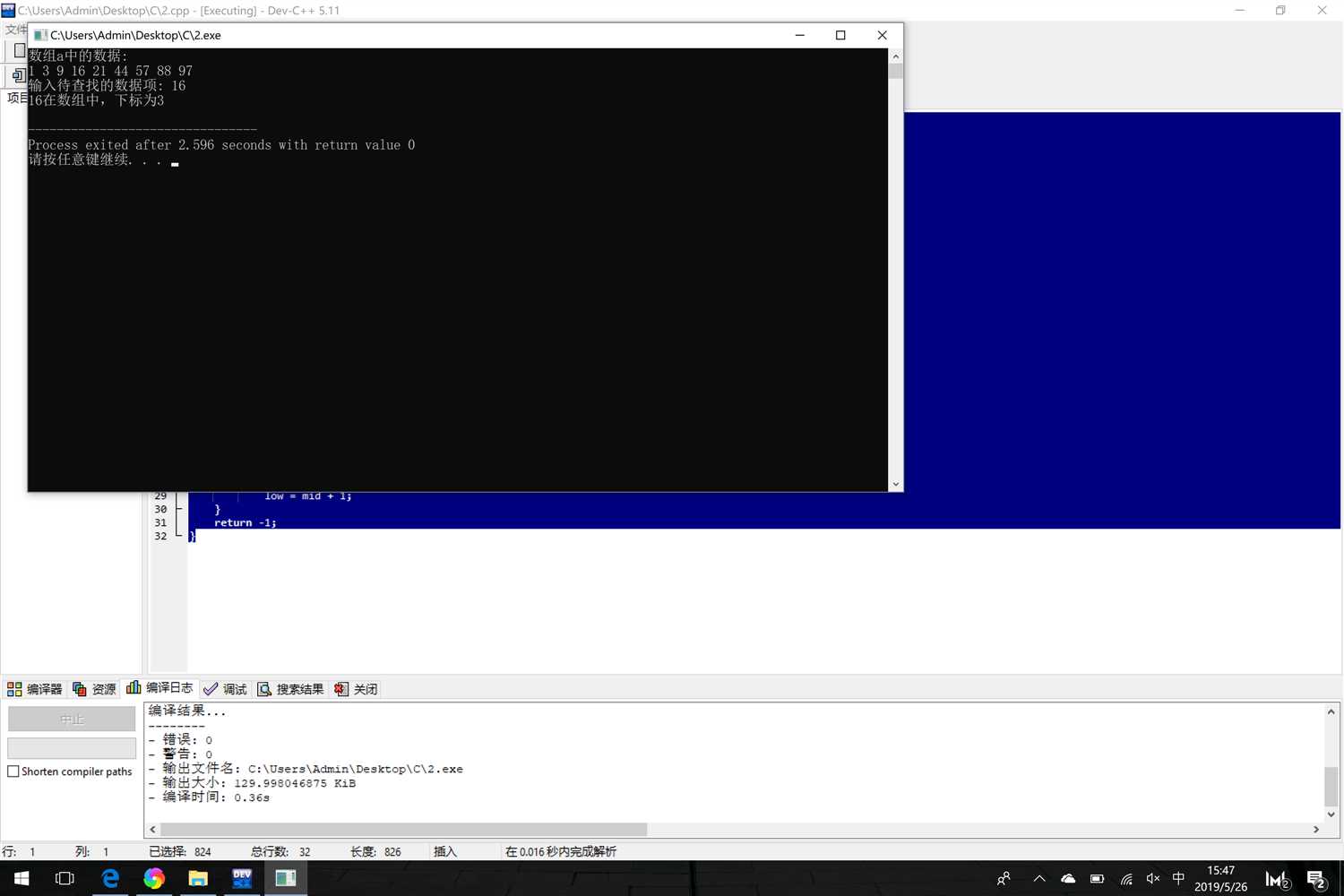Open the 调试 (Debug) tab
The width and height of the screenshot is (1344, 896).
(x=225, y=689)
